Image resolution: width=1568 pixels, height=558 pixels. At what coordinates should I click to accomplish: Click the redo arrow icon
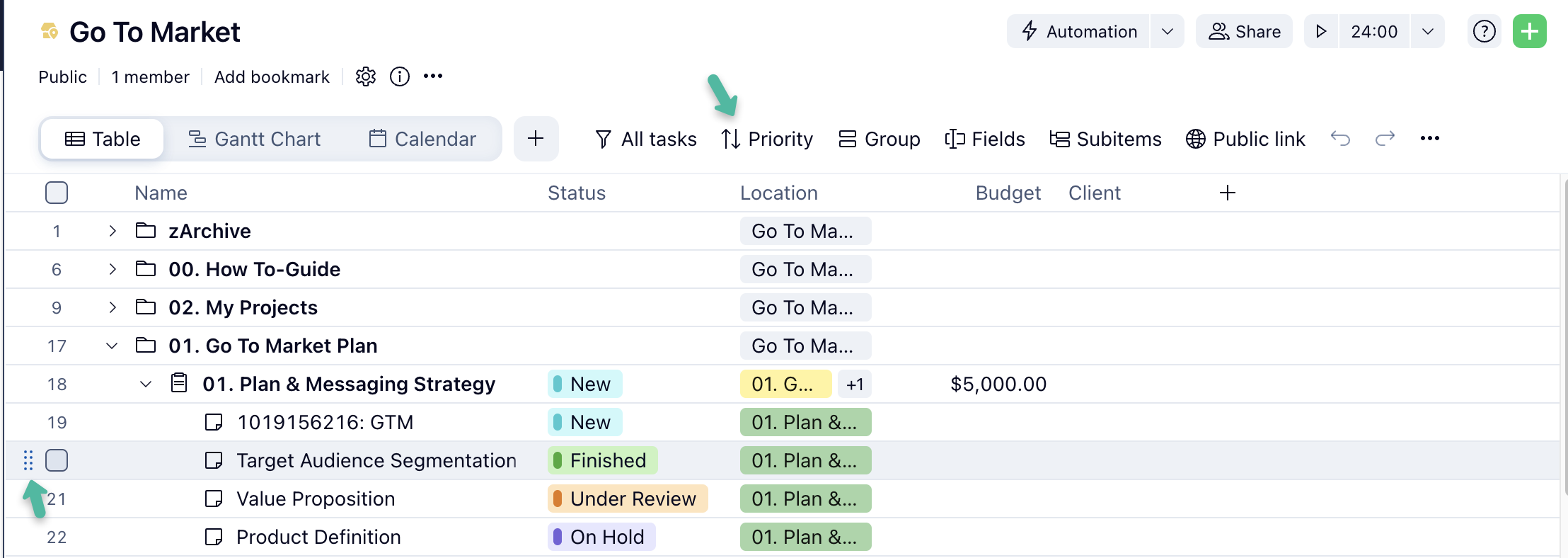(x=1385, y=139)
